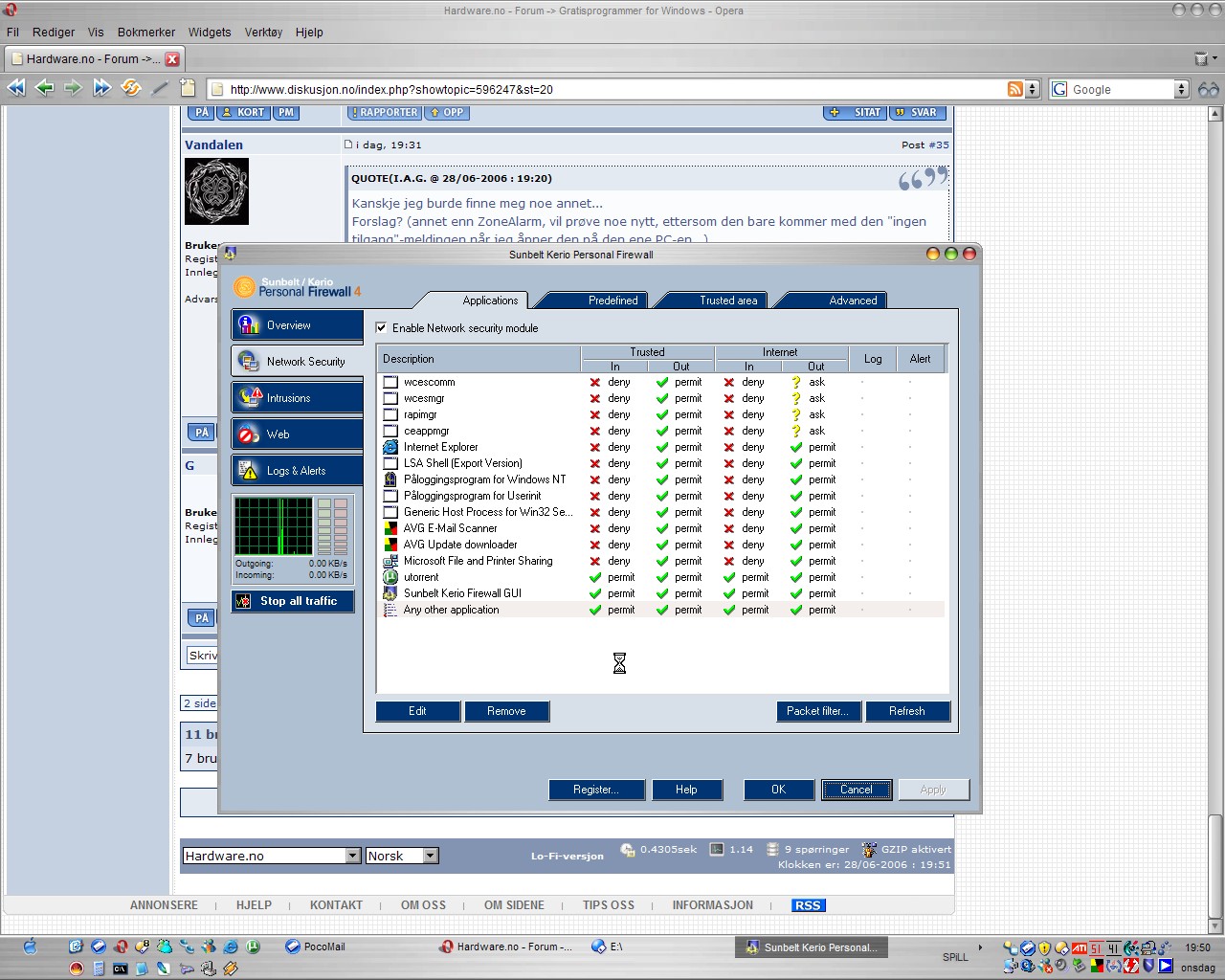Close the Hardware.no Forum tab
The height and width of the screenshot is (980, 1225).
click(x=172, y=59)
